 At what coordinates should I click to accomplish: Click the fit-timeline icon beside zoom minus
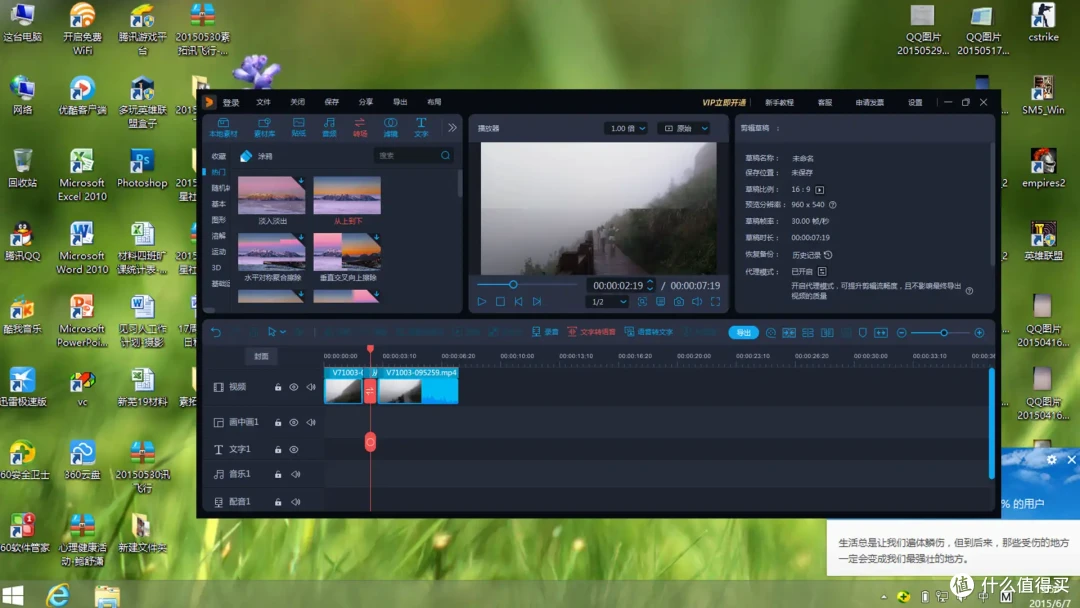pos(881,333)
